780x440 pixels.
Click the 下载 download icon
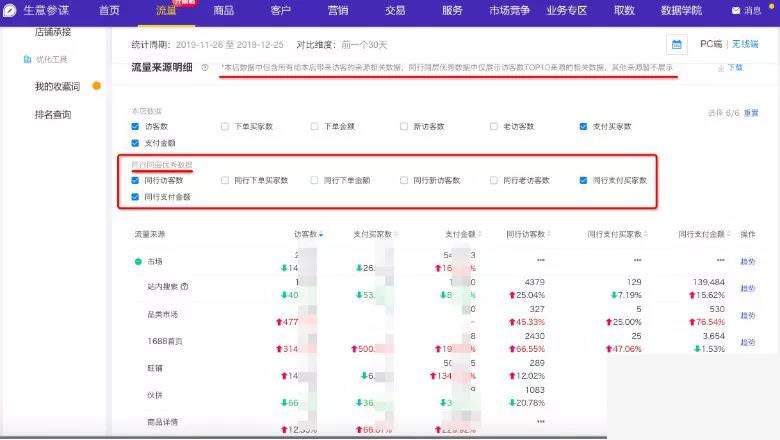click(x=720, y=68)
